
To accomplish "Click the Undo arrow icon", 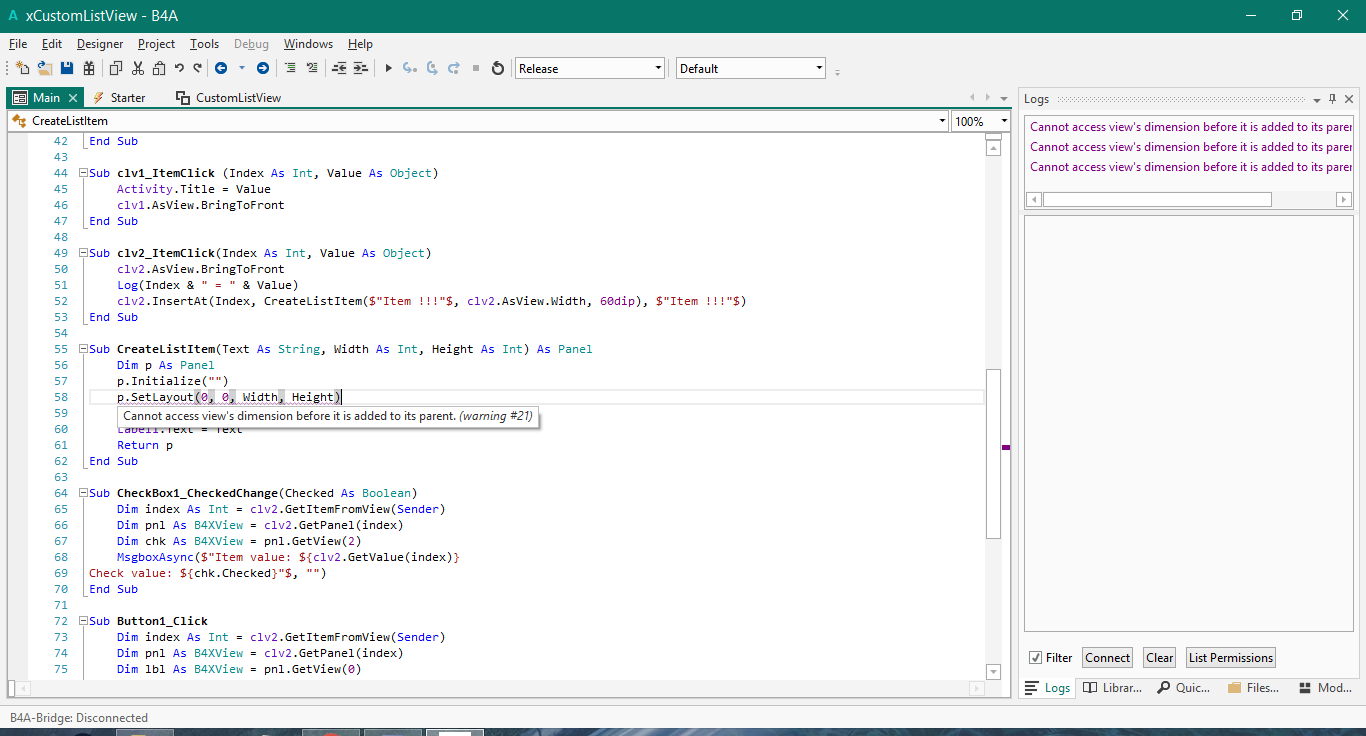I will [x=179, y=68].
